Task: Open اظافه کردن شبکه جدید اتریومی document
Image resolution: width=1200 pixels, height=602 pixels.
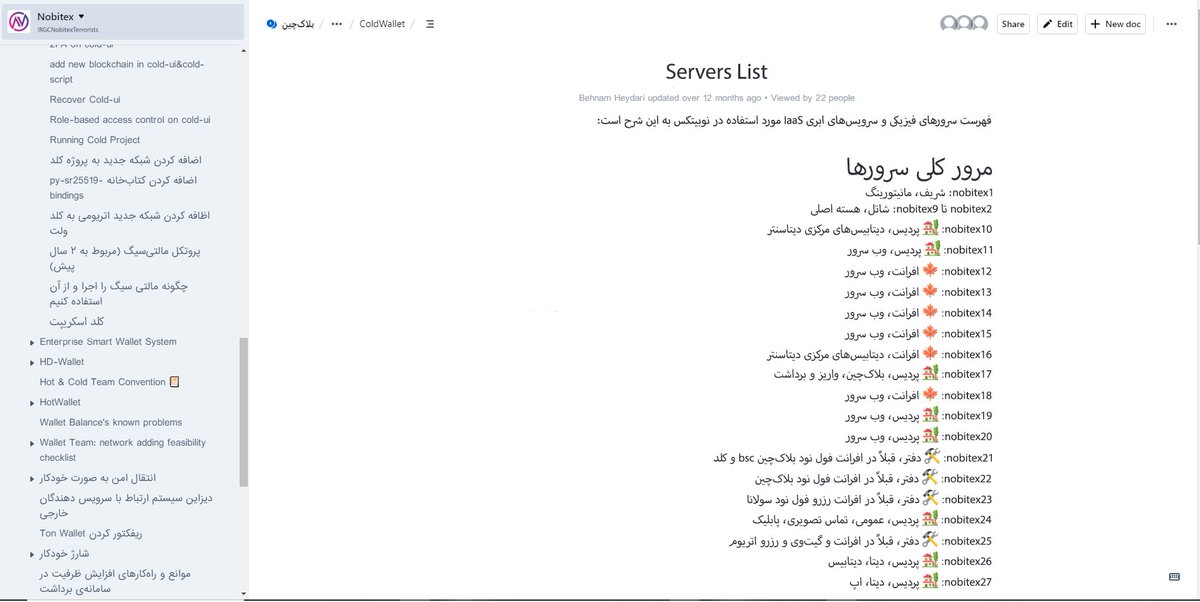Action: pyautogui.click(x=130, y=222)
